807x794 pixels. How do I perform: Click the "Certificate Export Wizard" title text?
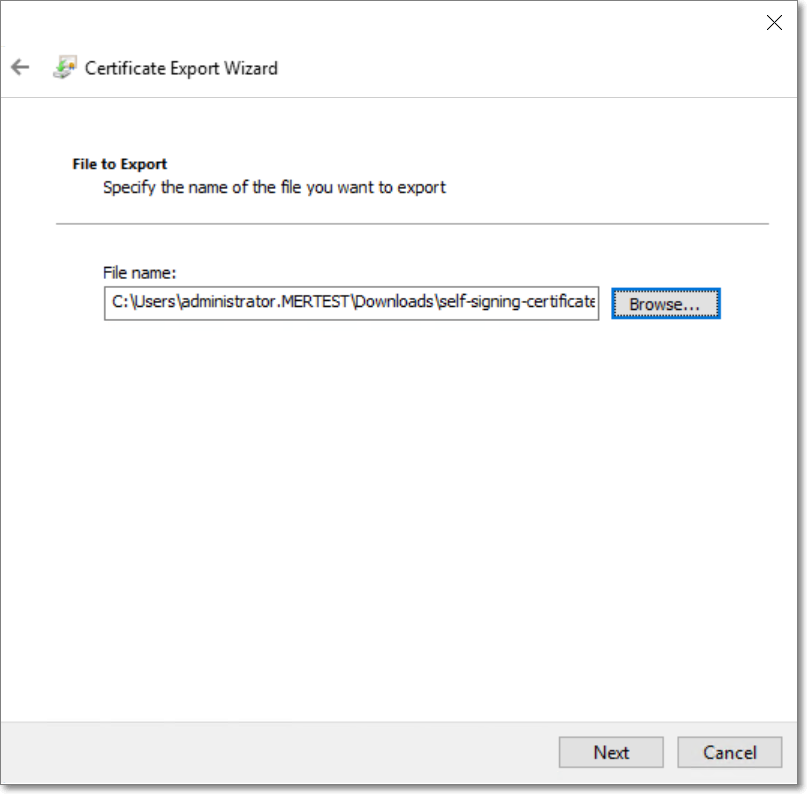[x=181, y=68]
